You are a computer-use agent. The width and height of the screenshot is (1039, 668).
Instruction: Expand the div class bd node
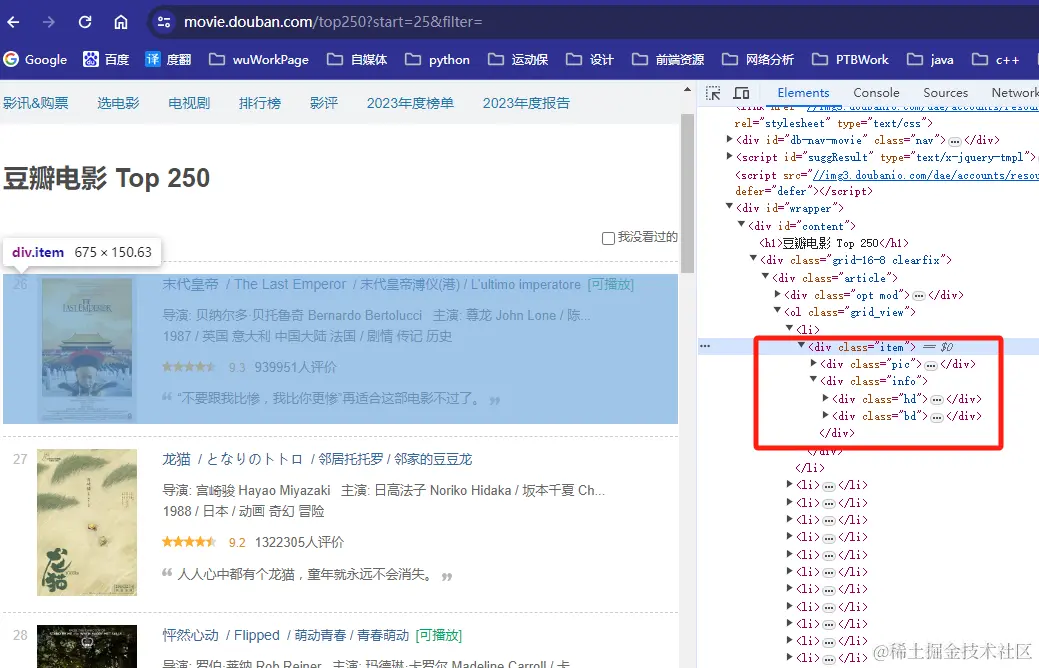coord(826,416)
